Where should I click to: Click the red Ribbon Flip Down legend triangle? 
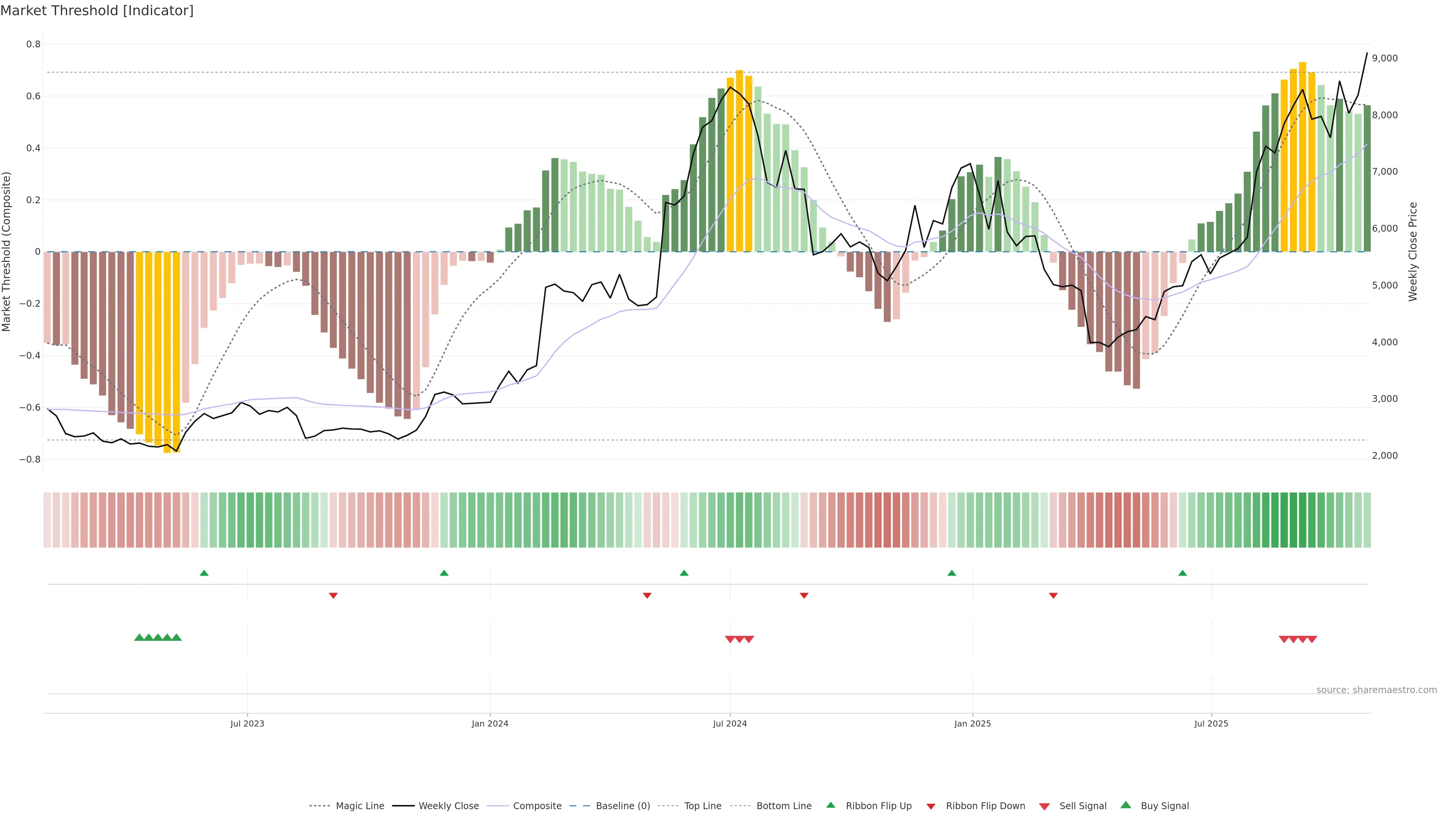[931, 806]
